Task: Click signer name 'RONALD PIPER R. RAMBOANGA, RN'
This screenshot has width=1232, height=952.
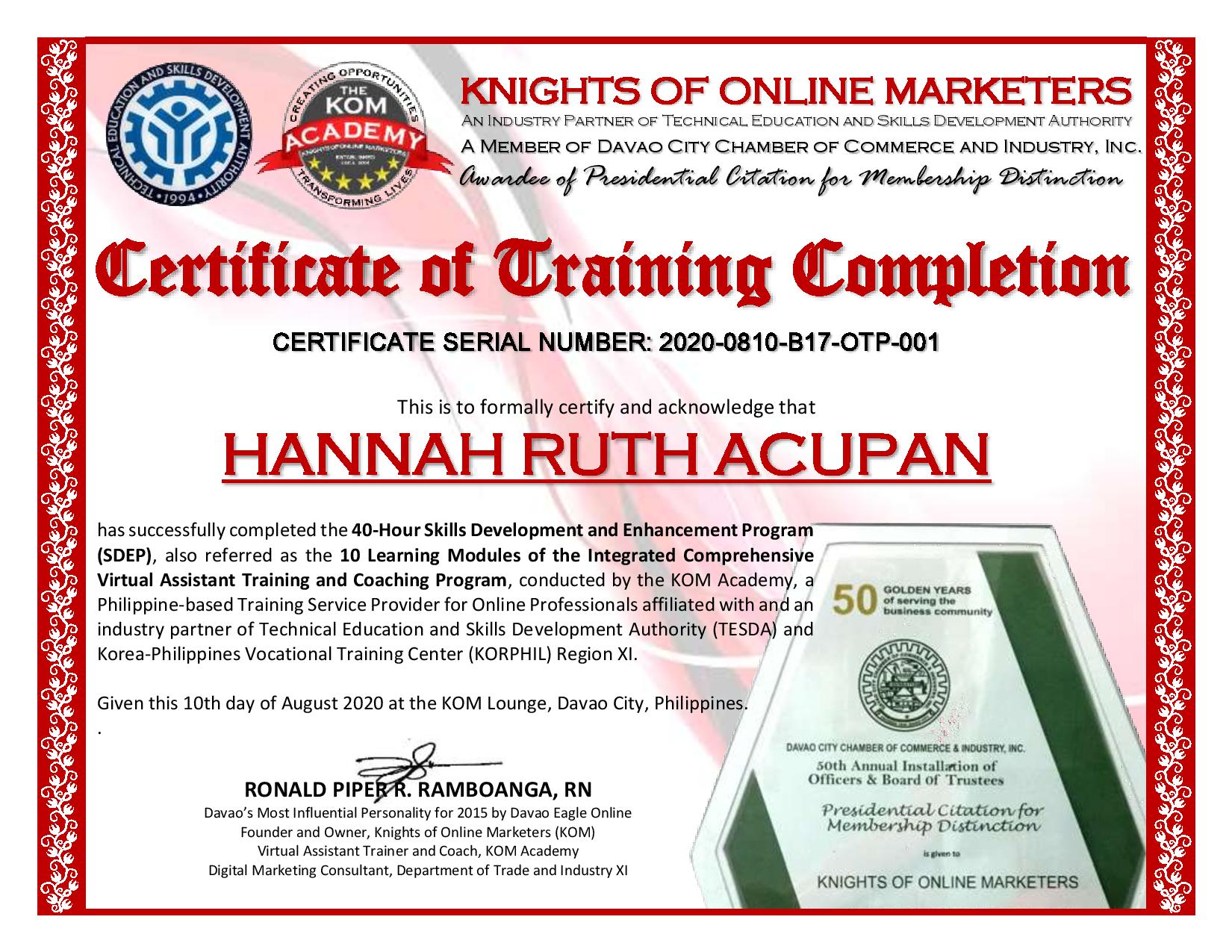Action: click(418, 789)
